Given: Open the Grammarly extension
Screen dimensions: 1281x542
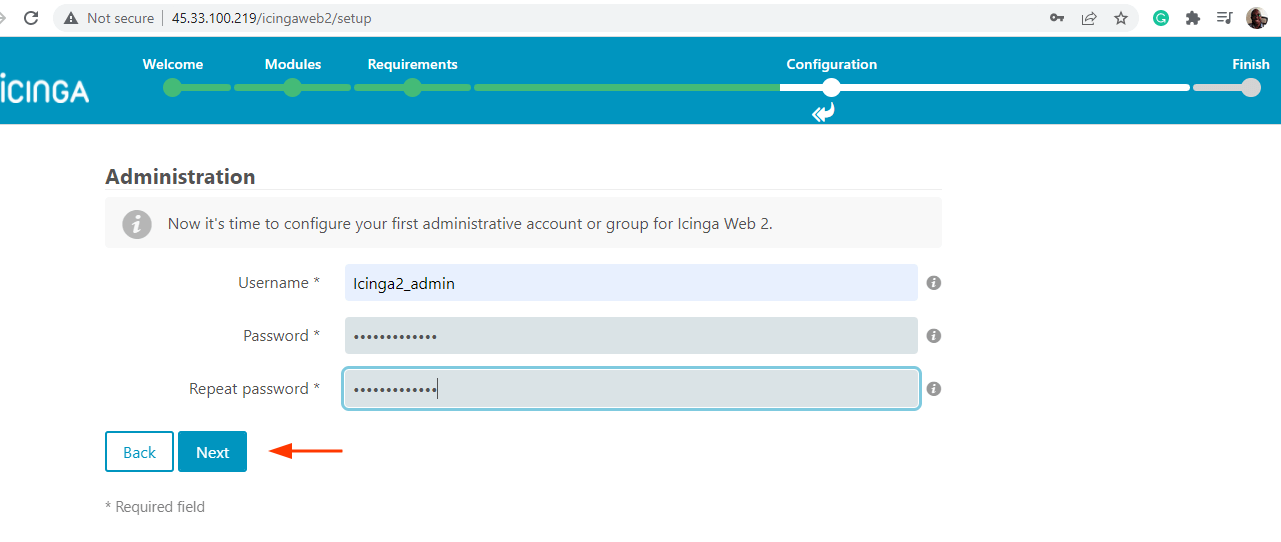Looking at the screenshot, I should point(1161,18).
